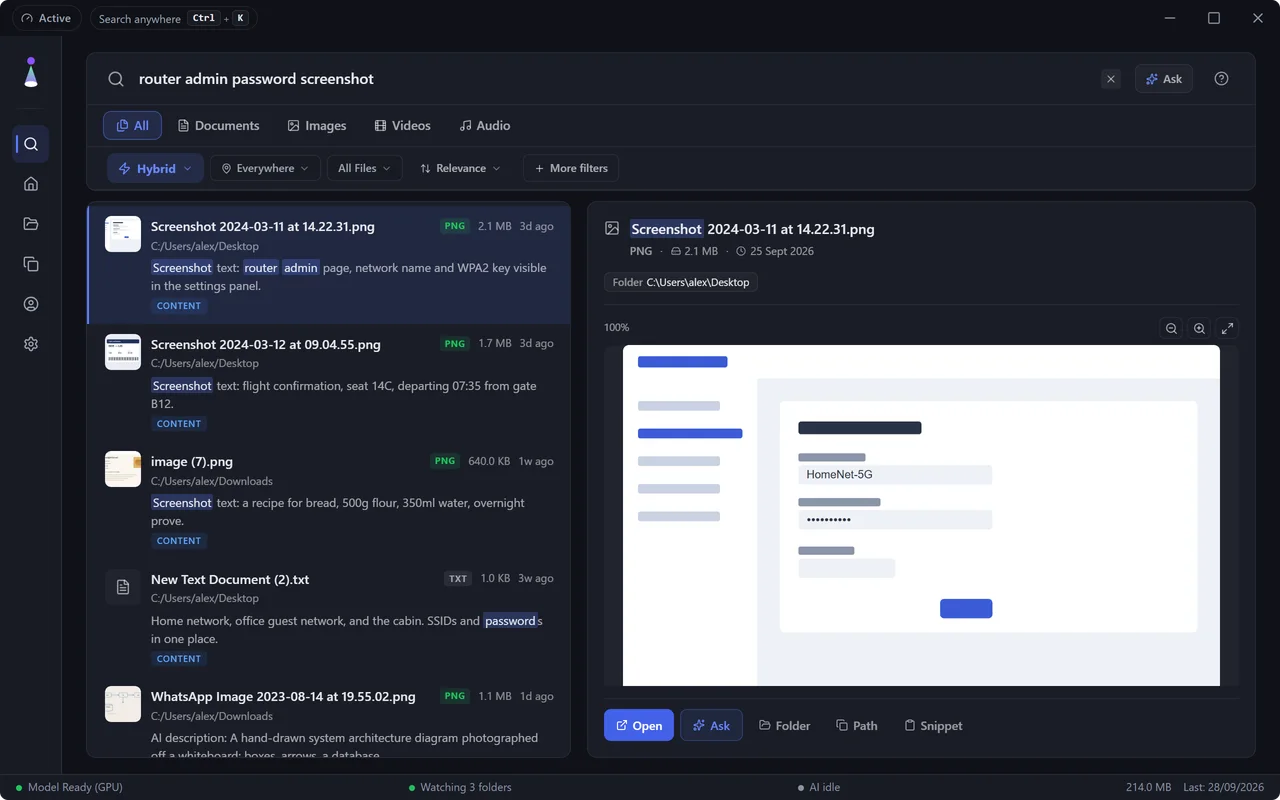Switch to the Documents tab
Screen dimensions: 1280x800
[x=218, y=126]
